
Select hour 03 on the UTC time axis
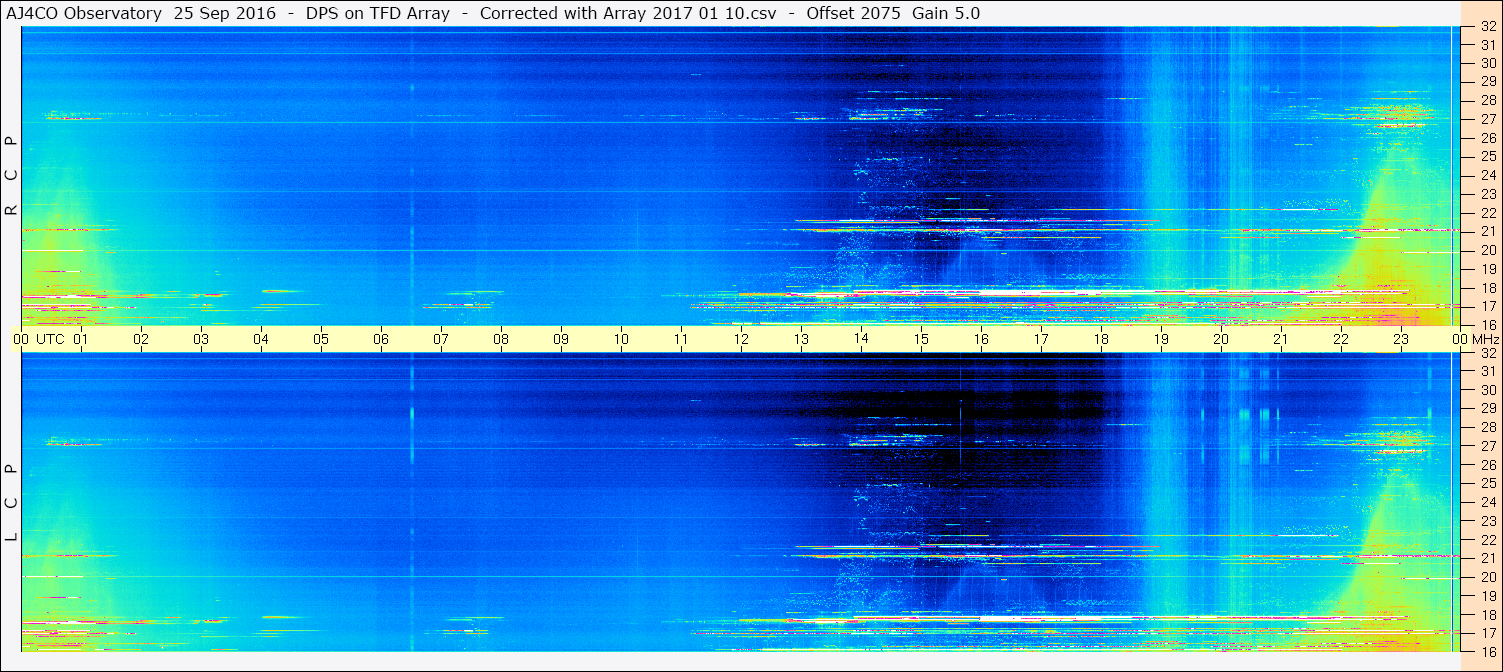(x=201, y=339)
